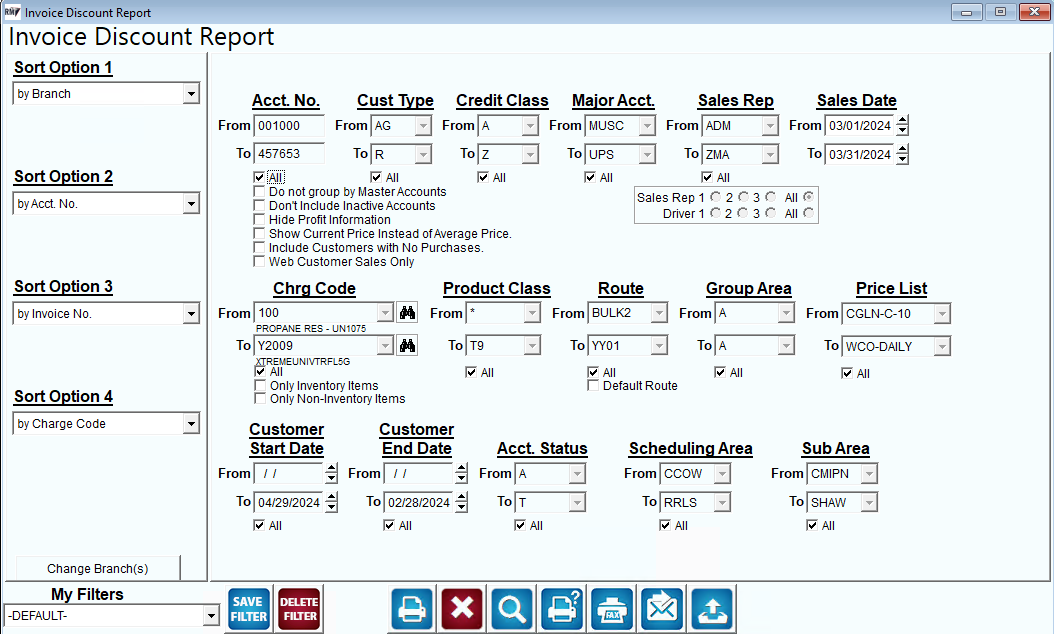Click the Delete Filter icon button
Screen dimensions: 1054x634
coord(300,609)
